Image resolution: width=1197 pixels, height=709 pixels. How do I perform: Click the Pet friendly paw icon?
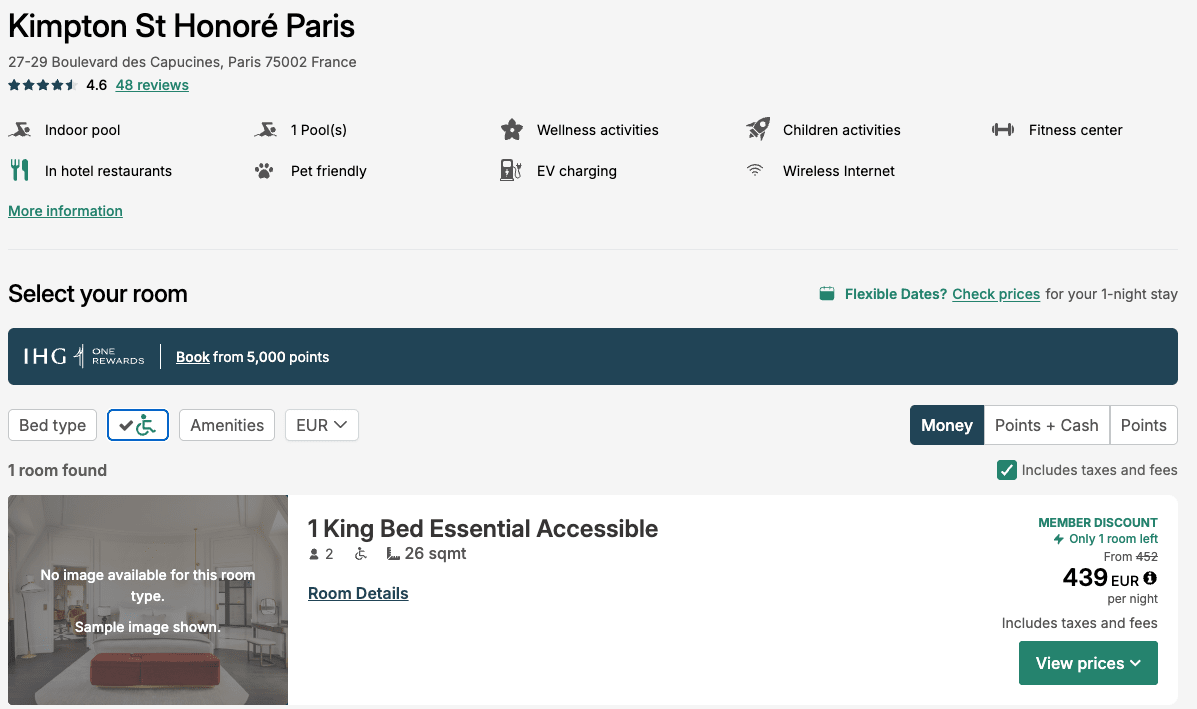click(x=264, y=171)
